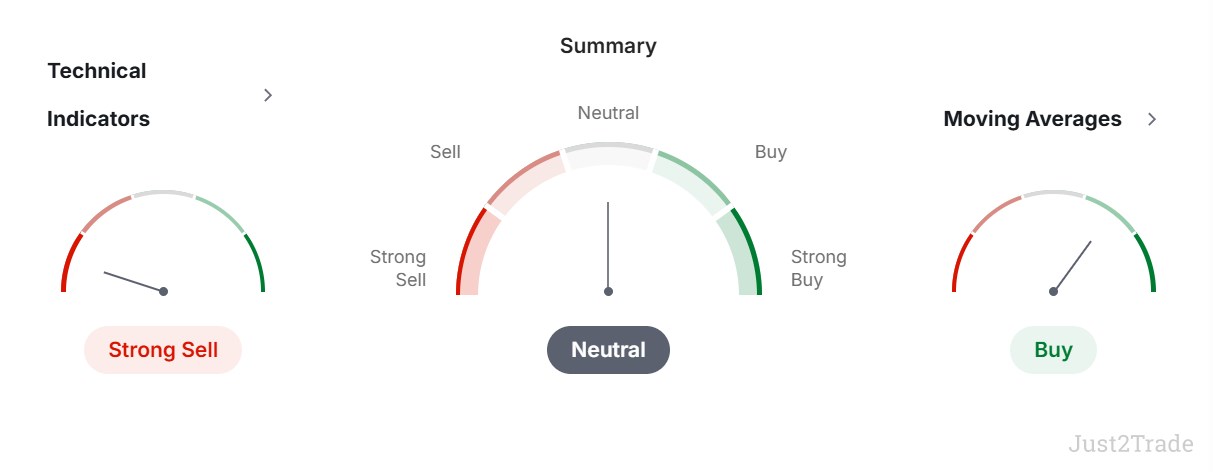The height and width of the screenshot is (472, 1213).
Task: Open the Moving Averages chevron arrow
Action: coord(1152,119)
